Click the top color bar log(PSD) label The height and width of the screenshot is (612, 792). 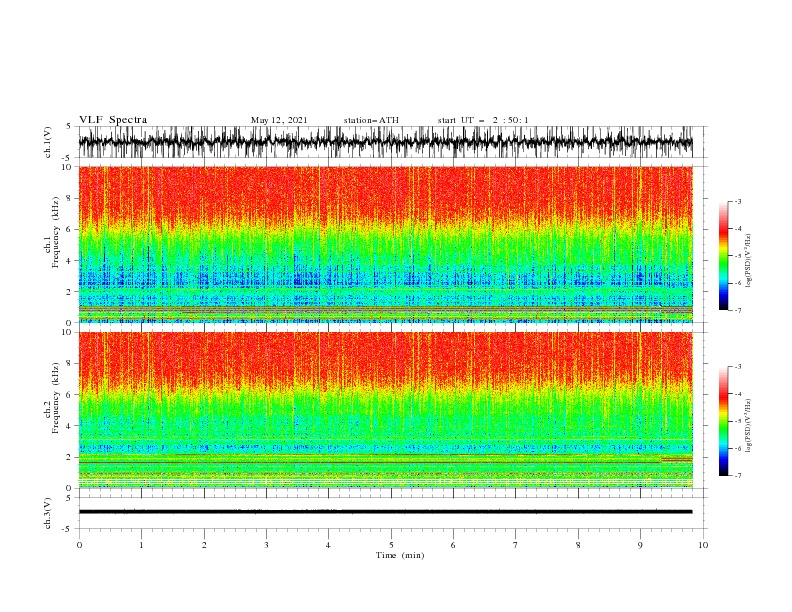(749, 261)
